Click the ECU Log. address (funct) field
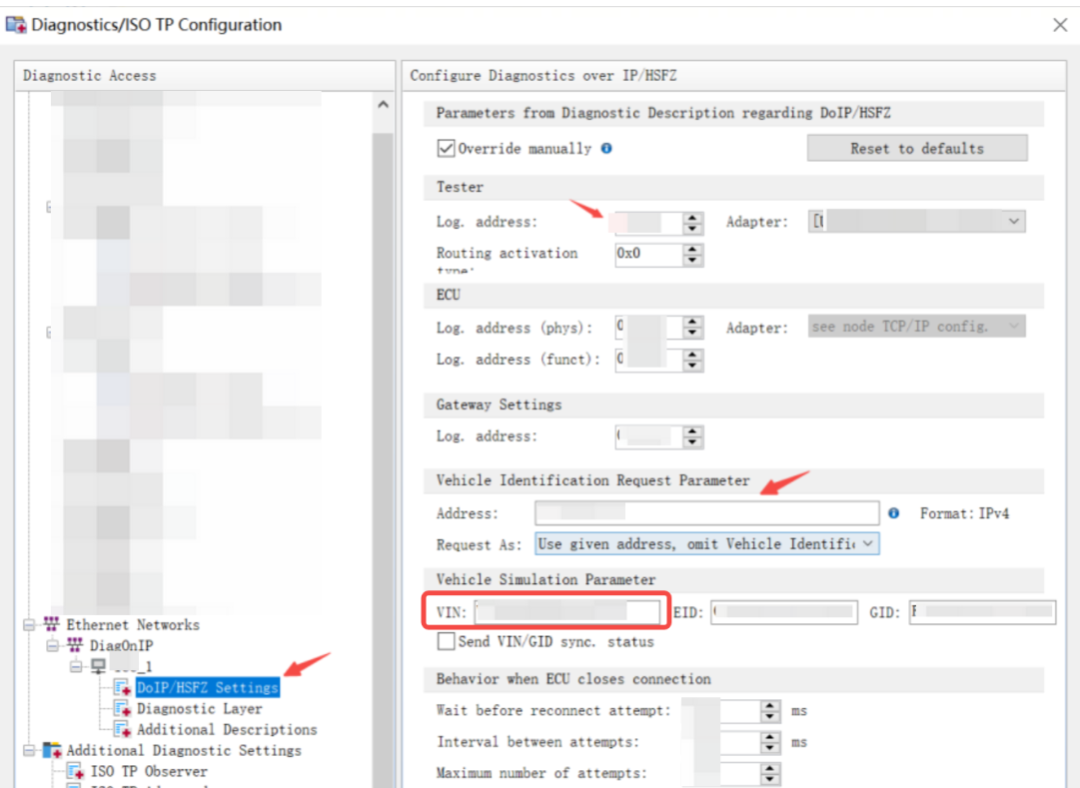 648,359
